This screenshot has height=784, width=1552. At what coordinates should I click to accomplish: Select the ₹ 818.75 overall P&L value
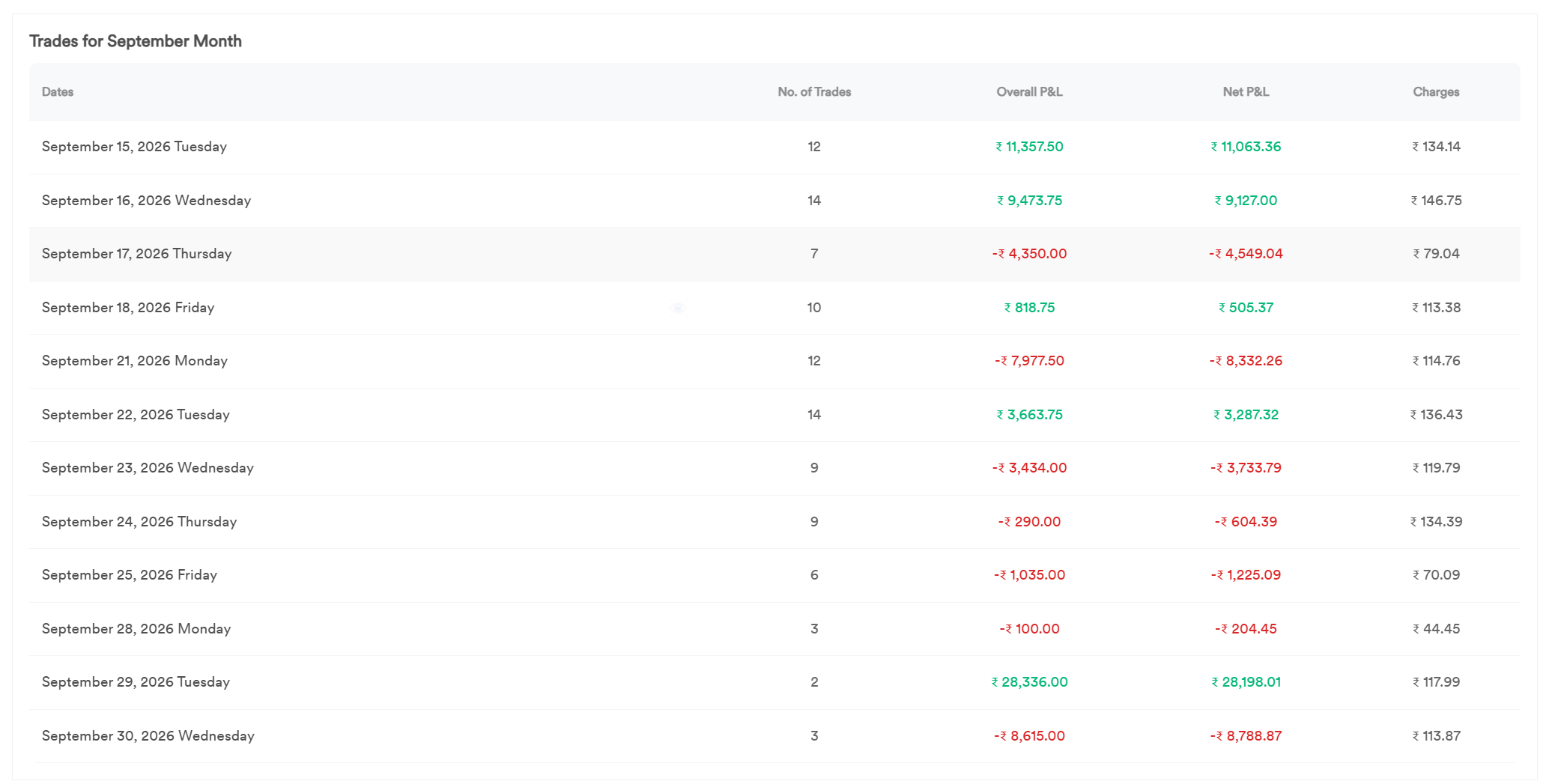[1029, 308]
